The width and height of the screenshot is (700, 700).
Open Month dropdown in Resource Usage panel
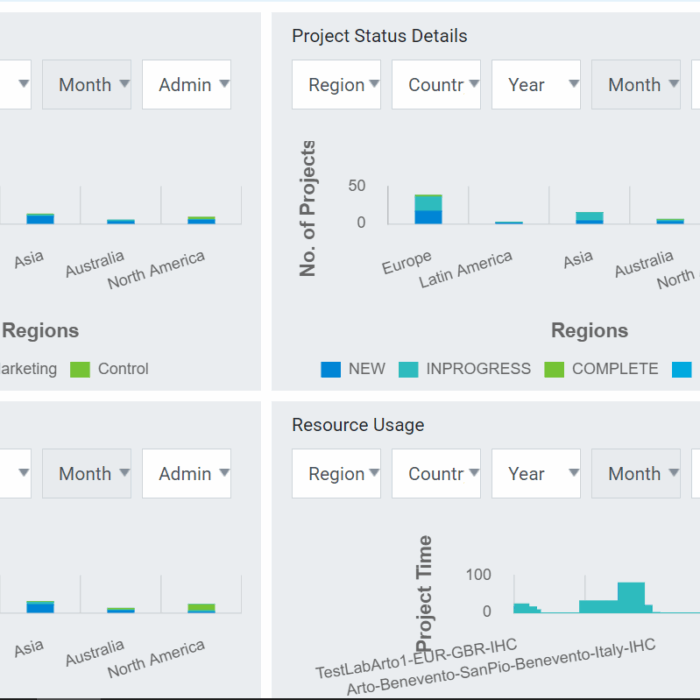tap(636, 473)
